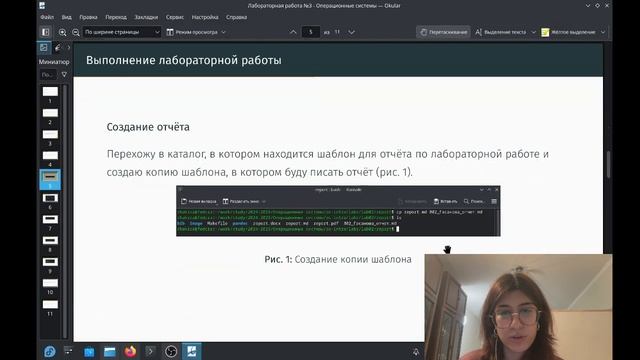Open page 2 thumbnail
Image resolution: width=640 pixels, height=360 pixels.
[50, 113]
